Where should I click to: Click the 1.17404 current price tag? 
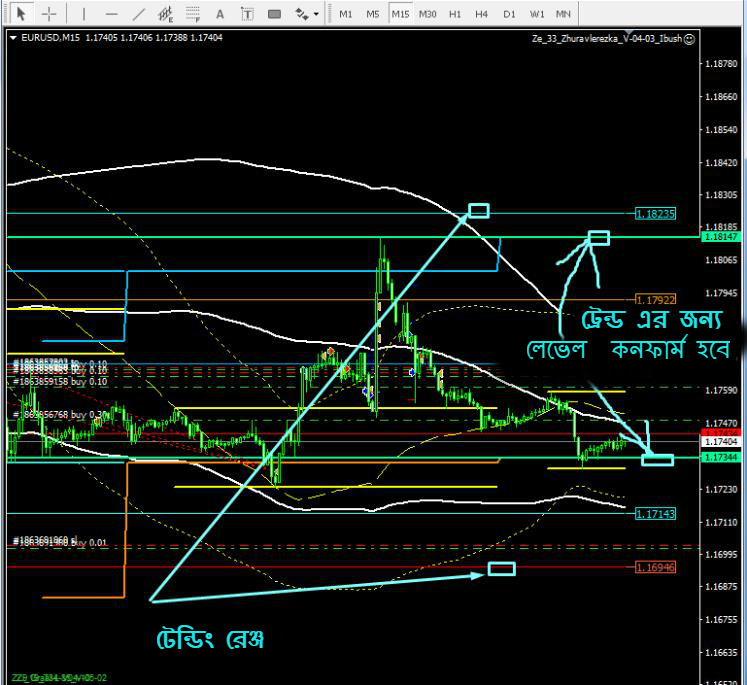pos(721,442)
